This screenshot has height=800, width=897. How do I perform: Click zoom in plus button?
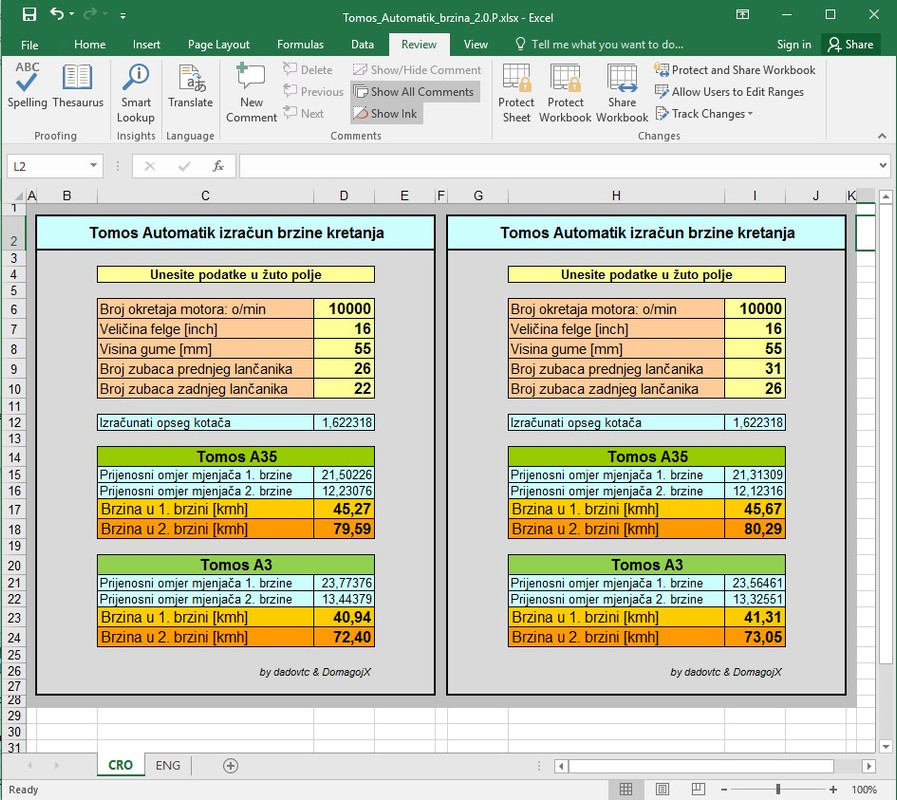tap(833, 790)
